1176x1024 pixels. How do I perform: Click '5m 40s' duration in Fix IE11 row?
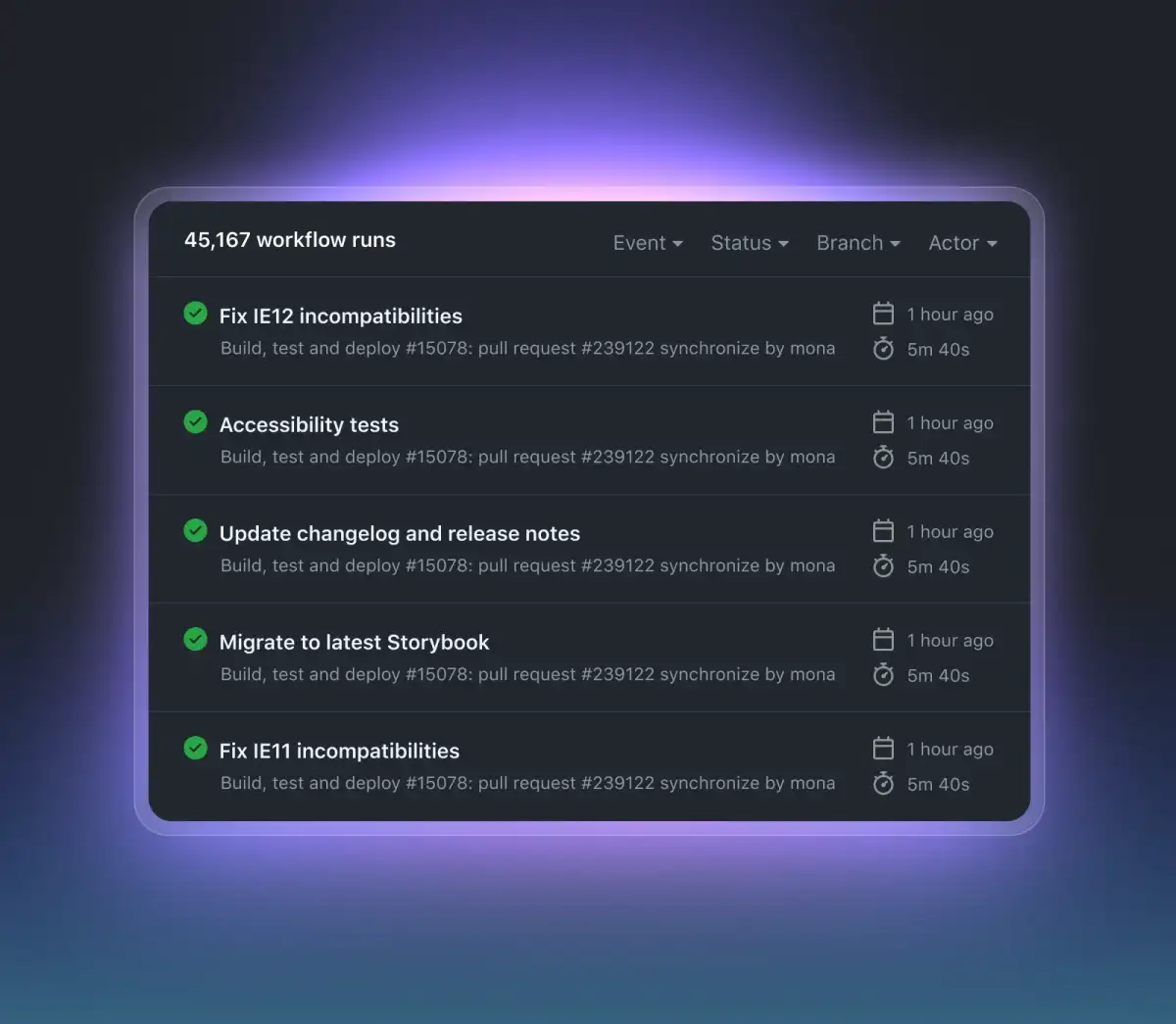[938, 785]
